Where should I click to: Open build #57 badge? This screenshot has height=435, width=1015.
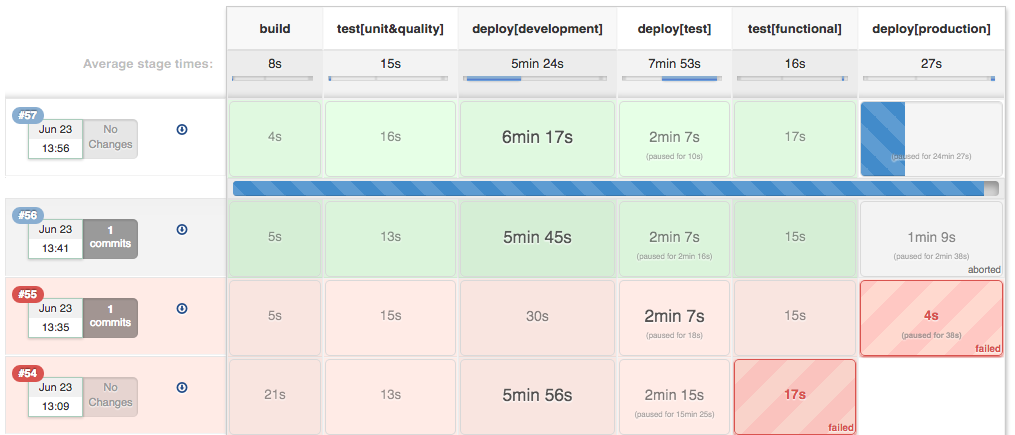pyautogui.click(x=28, y=116)
